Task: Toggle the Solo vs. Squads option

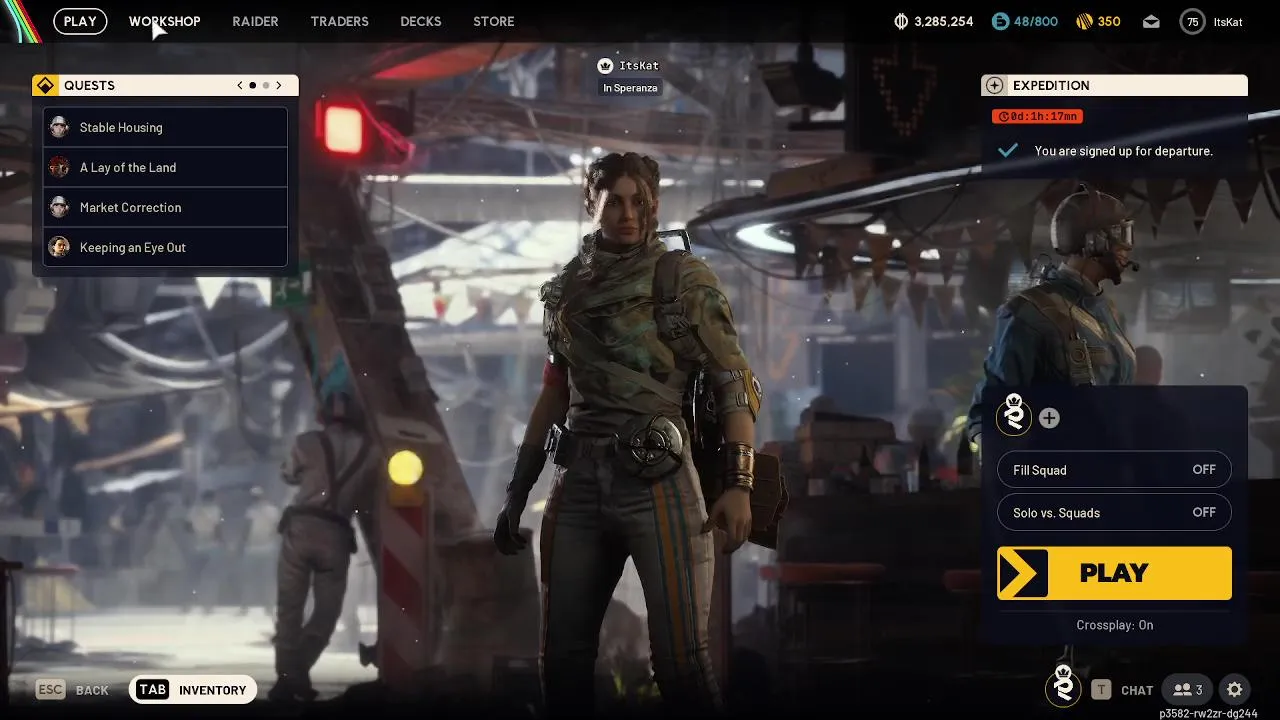Action: 1114,513
